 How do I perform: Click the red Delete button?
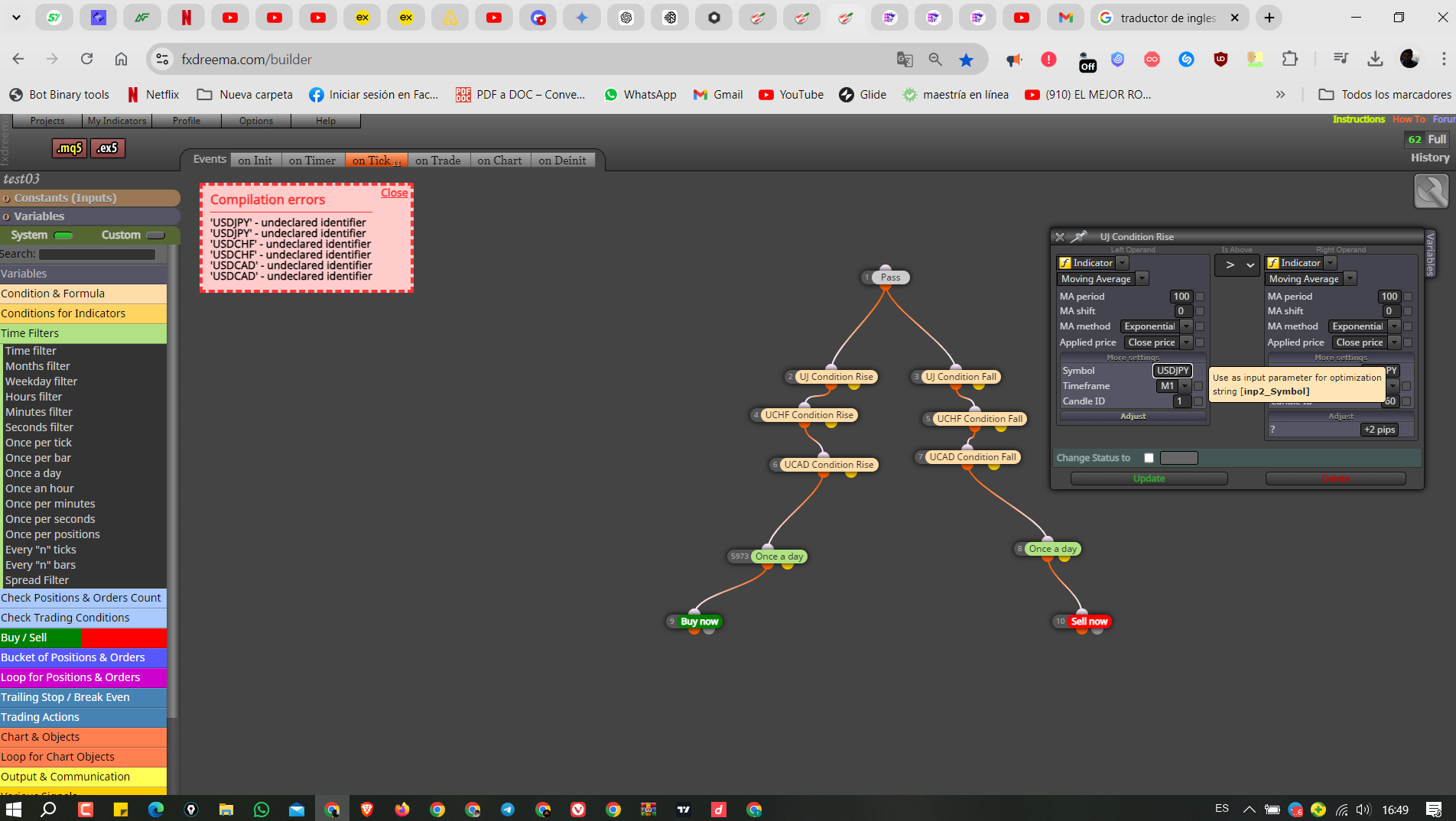point(1336,479)
